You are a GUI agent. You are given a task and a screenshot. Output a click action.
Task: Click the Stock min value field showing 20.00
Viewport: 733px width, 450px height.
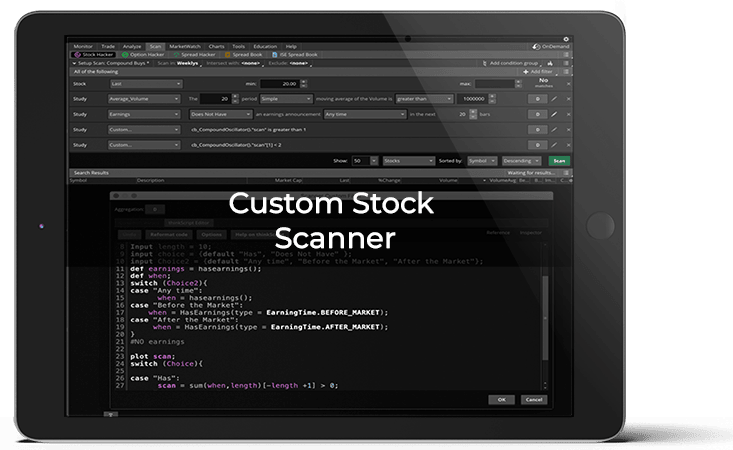click(287, 85)
